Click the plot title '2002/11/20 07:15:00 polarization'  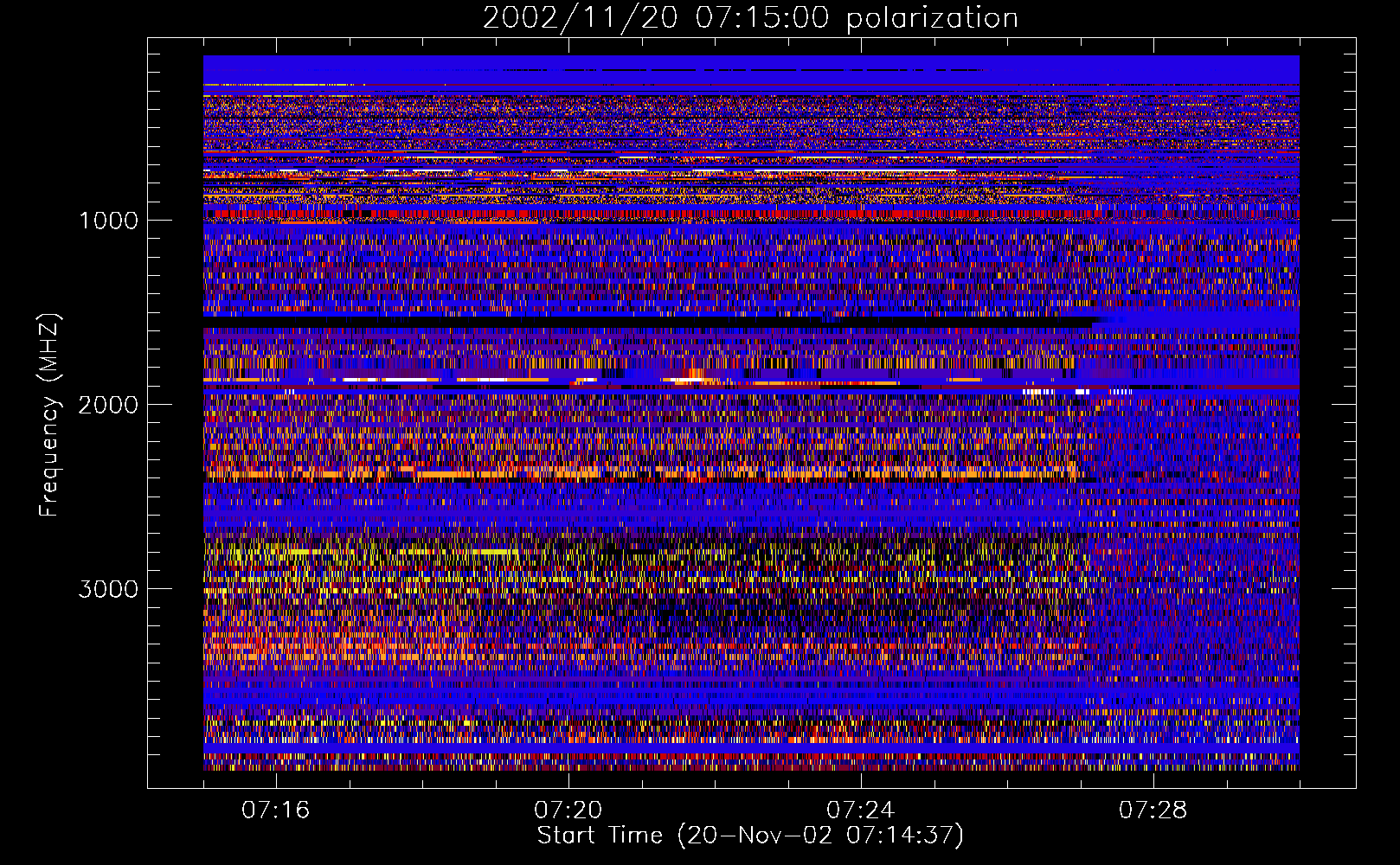pyautogui.click(x=750, y=18)
